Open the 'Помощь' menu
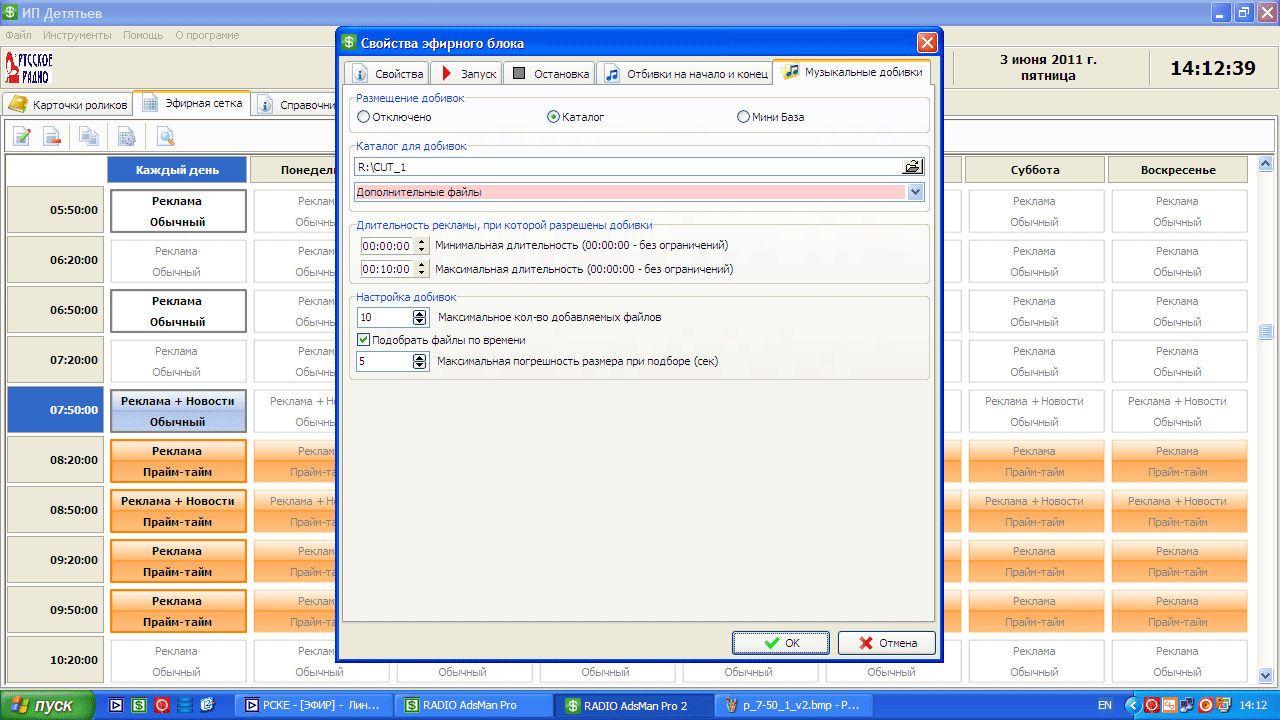The height and width of the screenshot is (720, 1280). tap(143, 35)
